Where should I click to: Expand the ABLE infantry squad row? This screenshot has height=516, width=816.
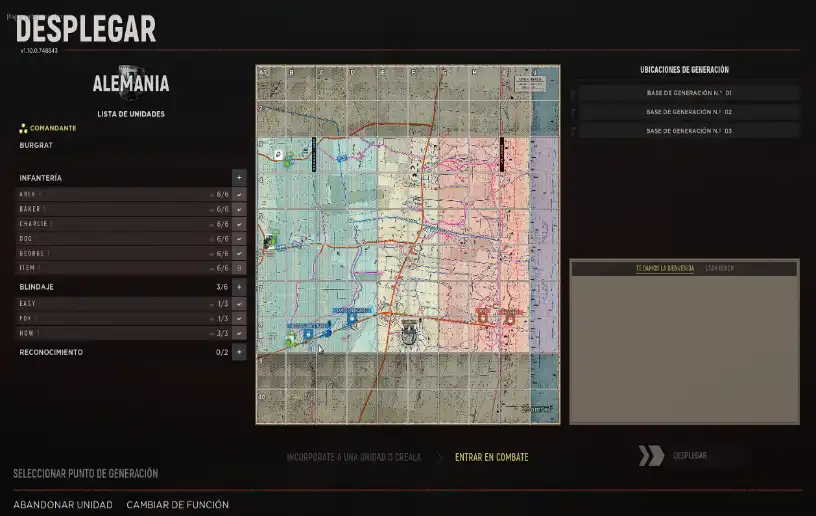click(x=239, y=195)
